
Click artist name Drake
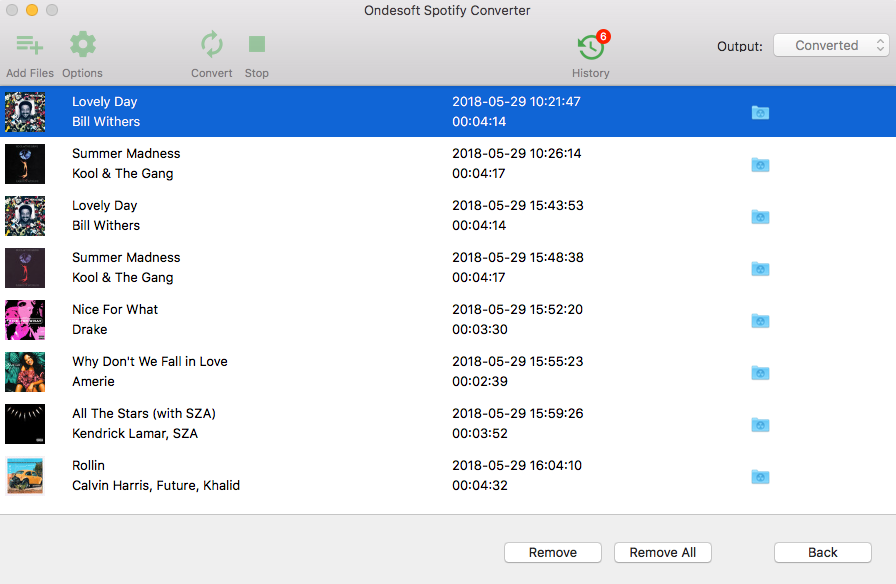[90, 330]
